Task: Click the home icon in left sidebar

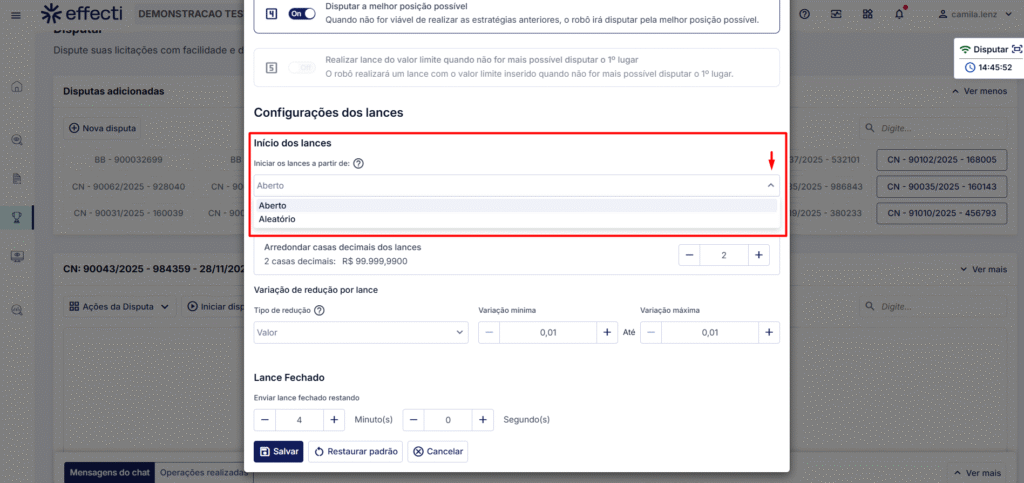Action: (17, 87)
